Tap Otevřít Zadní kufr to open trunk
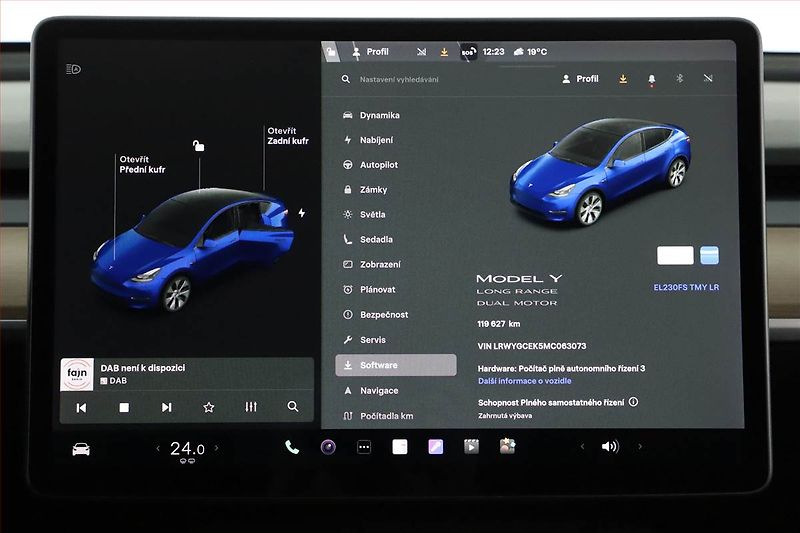800x533 pixels. click(x=288, y=136)
